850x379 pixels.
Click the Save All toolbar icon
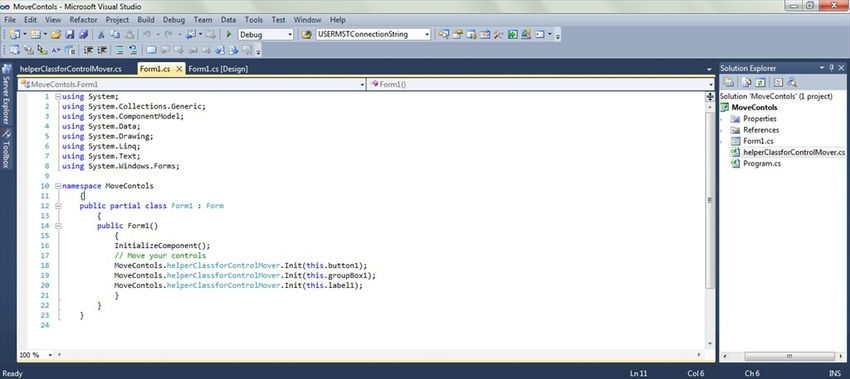pyautogui.click(x=83, y=34)
